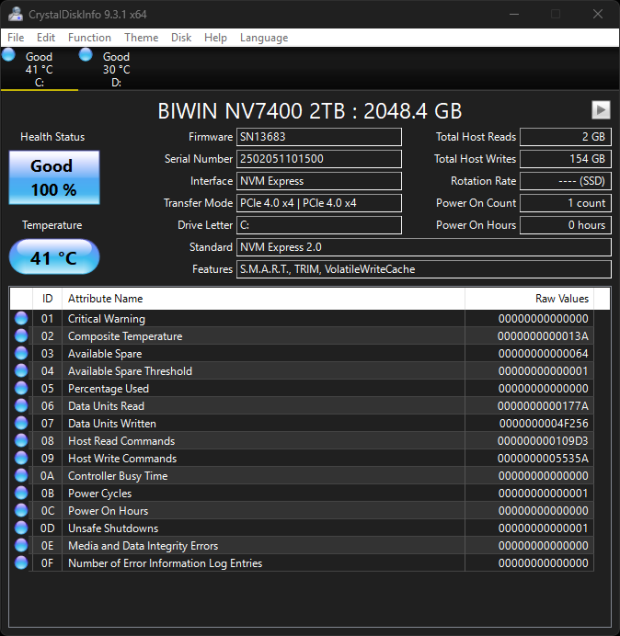Click the health orb above drive D:
Screen dimensions: 620x636
tap(86, 56)
